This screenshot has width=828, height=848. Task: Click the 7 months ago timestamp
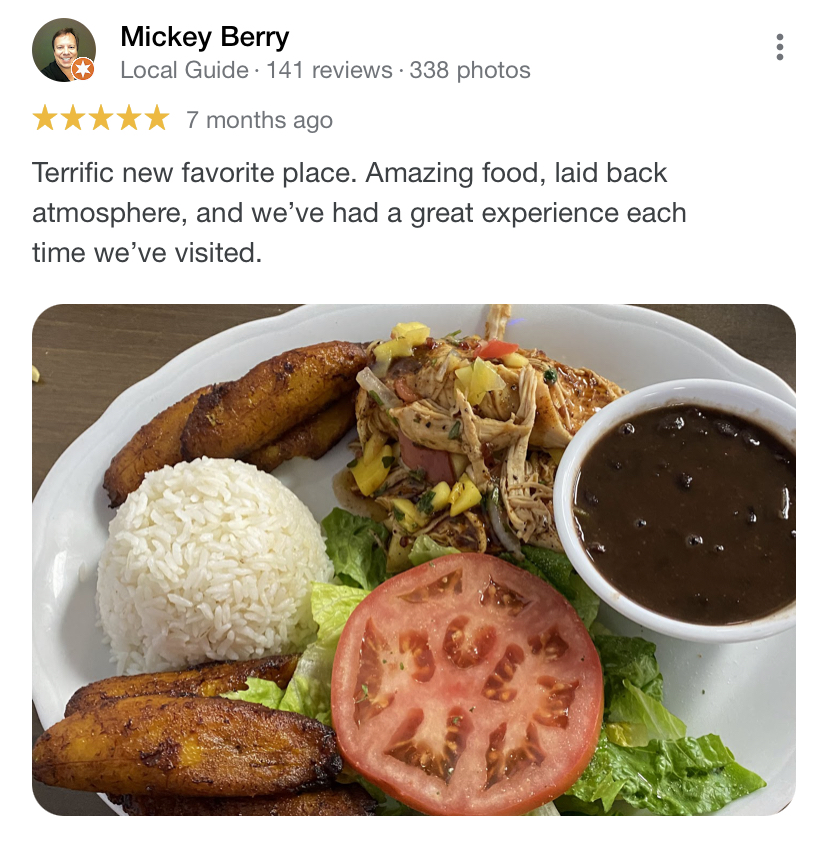[x=259, y=120]
